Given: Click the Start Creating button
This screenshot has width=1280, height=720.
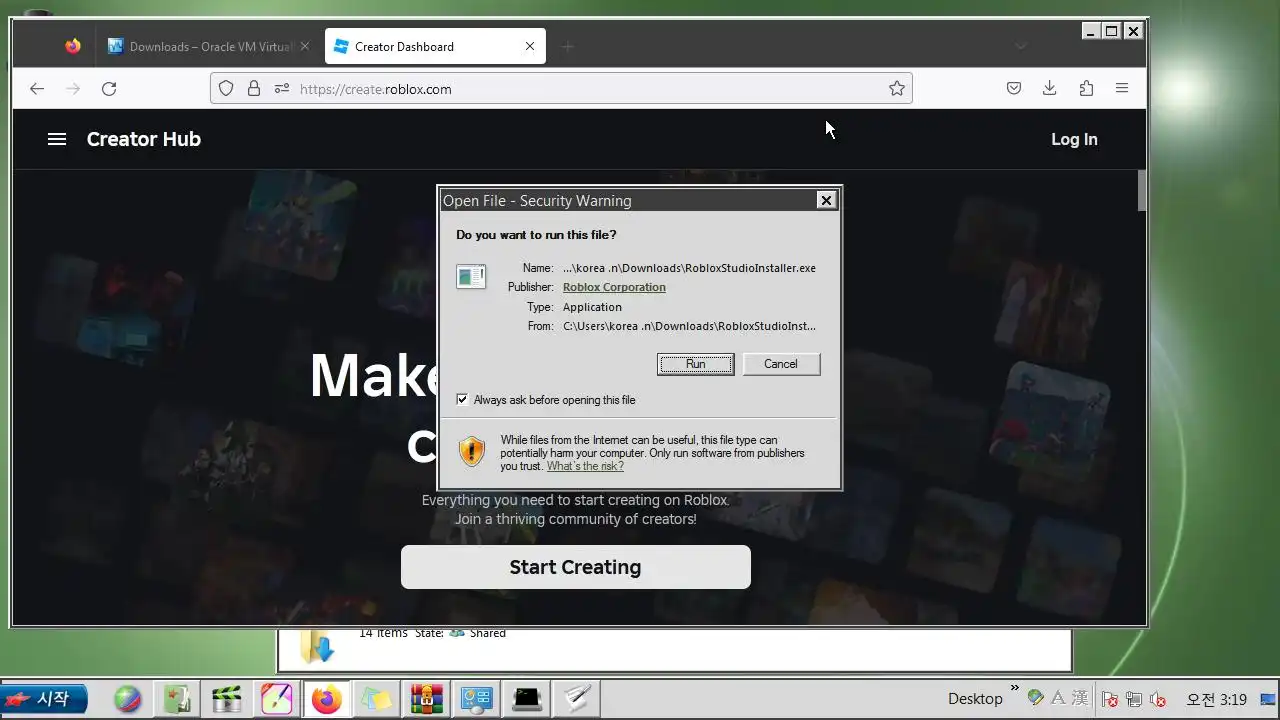Looking at the screenshot, I should point(576,567).
